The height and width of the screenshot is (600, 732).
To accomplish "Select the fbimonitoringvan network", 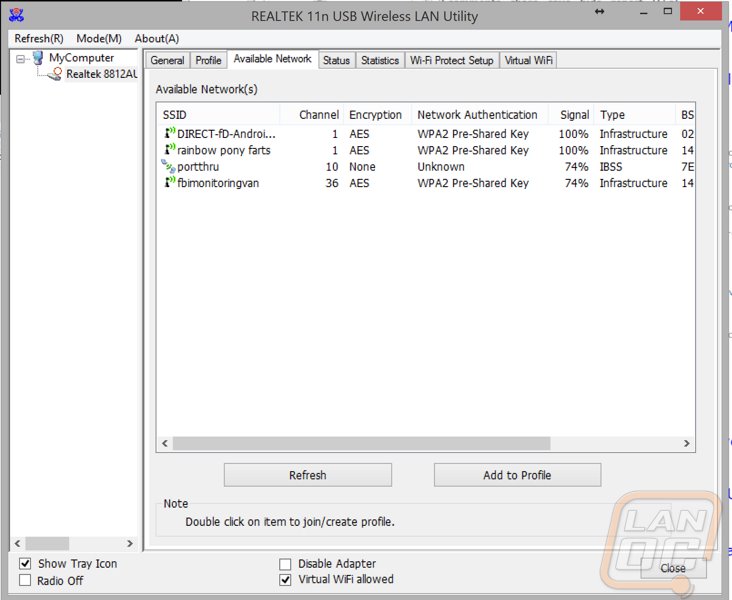I will pyautogui.click(x=427, y=183).
